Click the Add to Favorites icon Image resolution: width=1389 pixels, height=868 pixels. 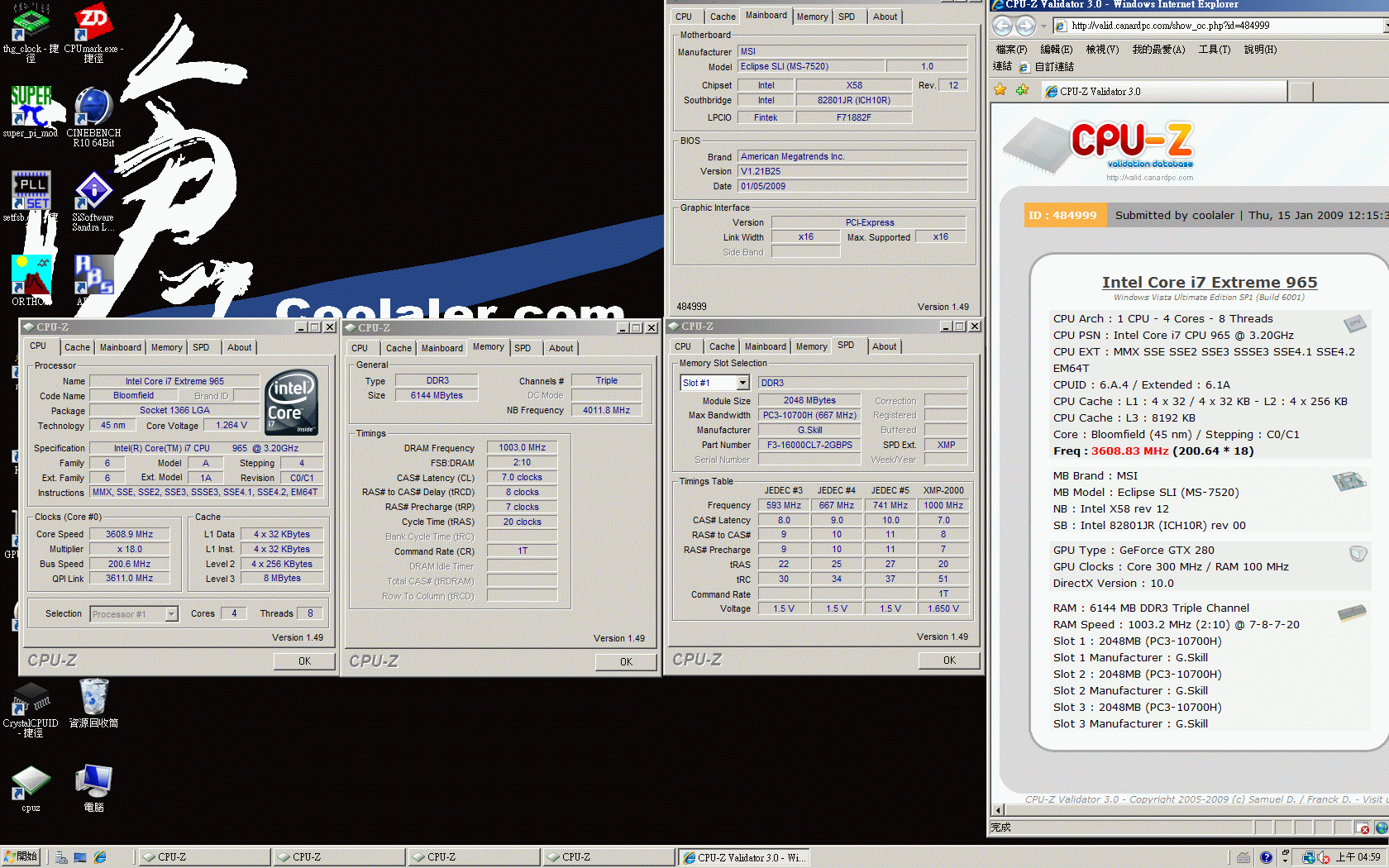(x=1023, y=89)
